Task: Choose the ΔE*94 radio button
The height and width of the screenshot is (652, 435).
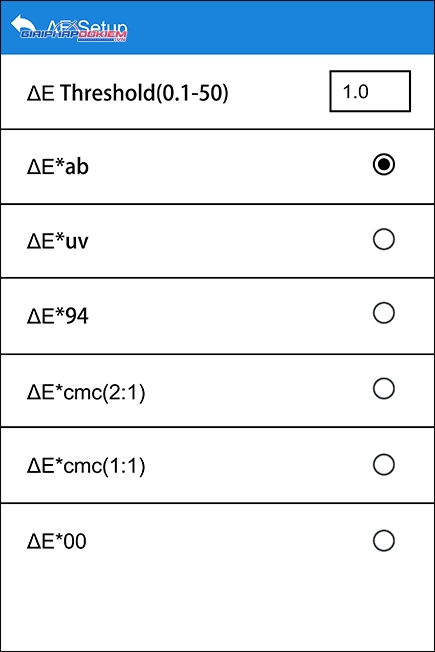Action: coord(383,313)
